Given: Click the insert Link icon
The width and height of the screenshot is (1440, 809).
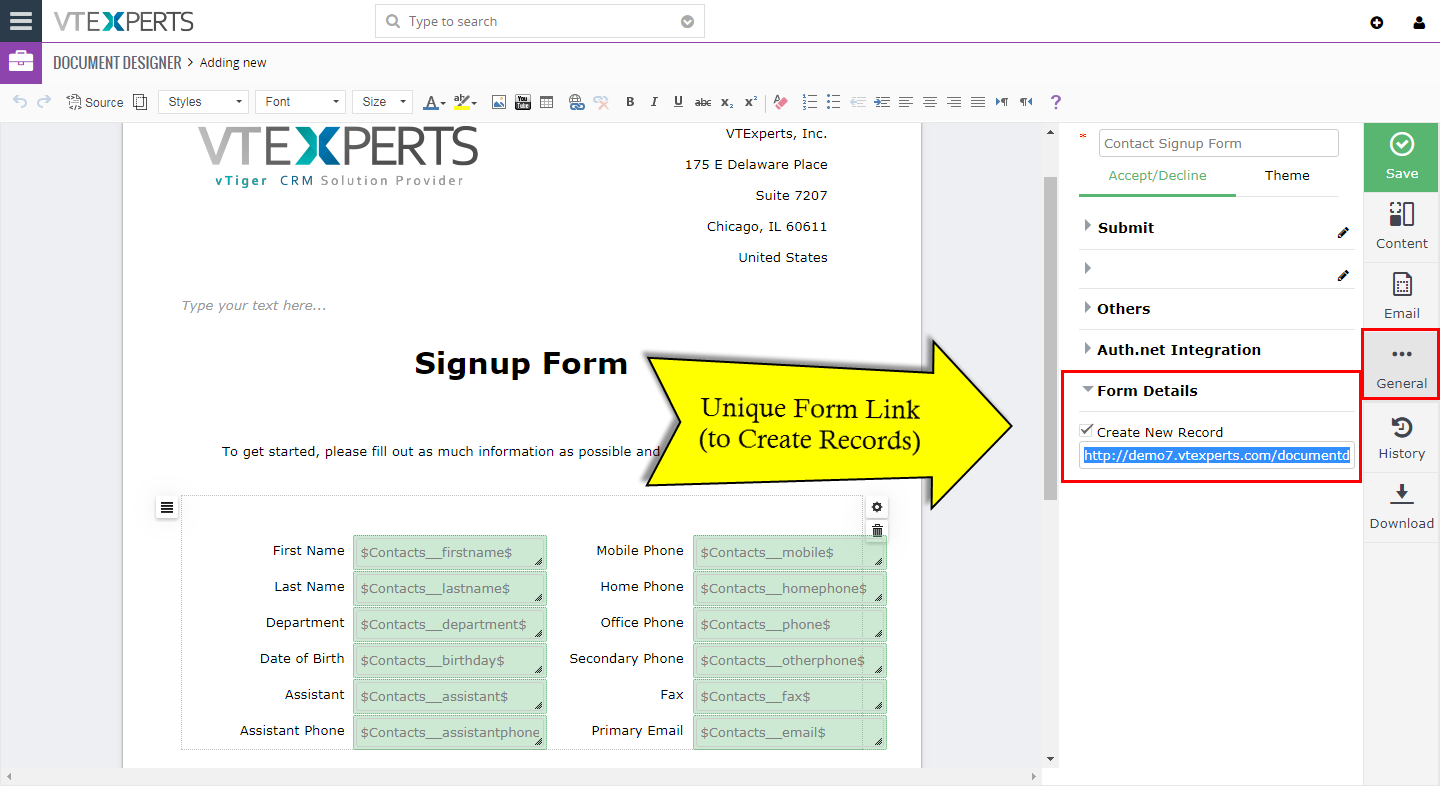Looking at the screenshot, I should click(x=576, y=102).
